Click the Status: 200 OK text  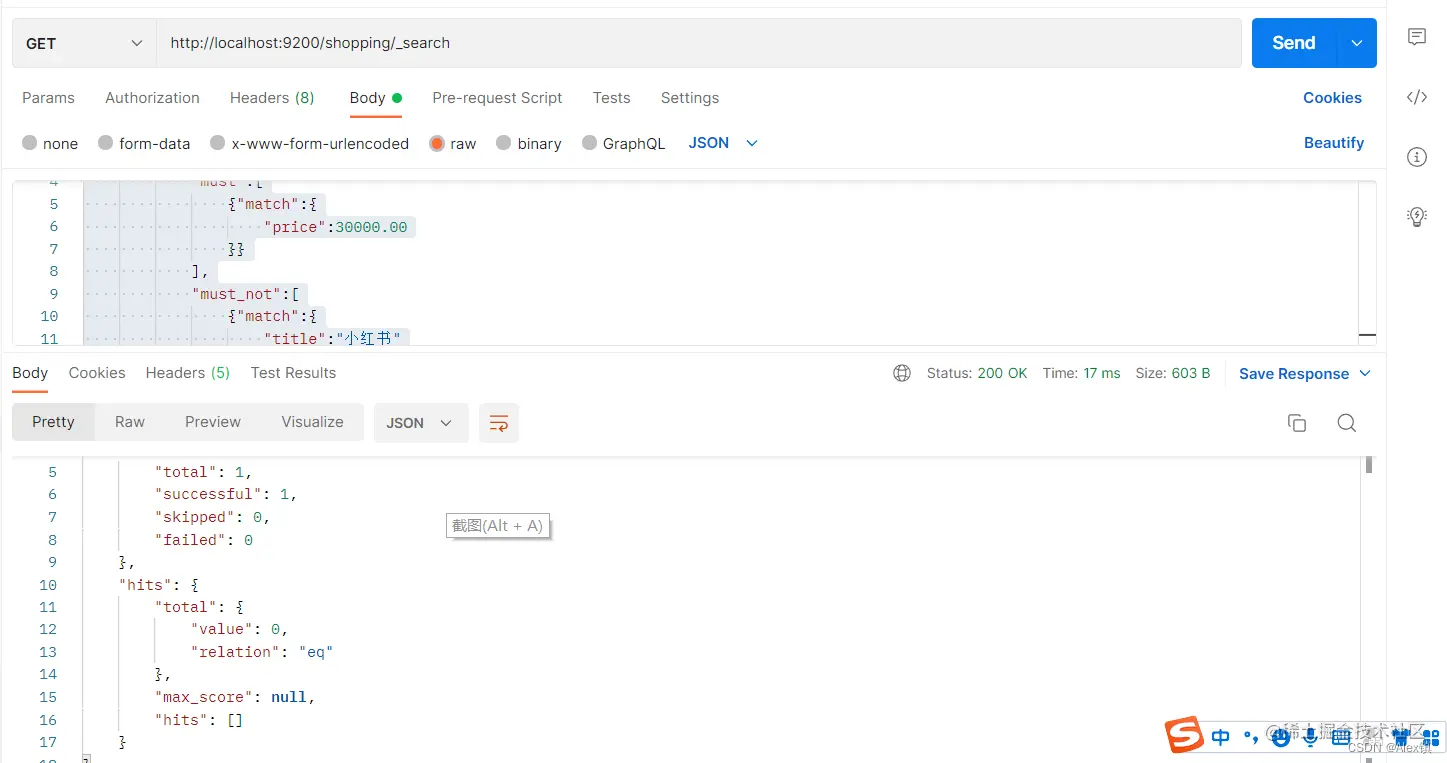[x=977, y=373]
